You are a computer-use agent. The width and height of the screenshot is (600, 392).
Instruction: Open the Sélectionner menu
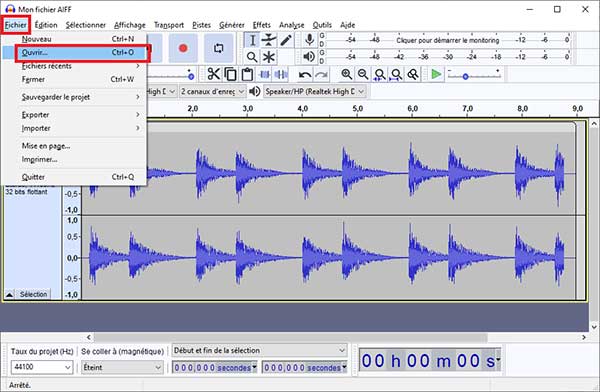pyautogui.click(x=86, y=25)
